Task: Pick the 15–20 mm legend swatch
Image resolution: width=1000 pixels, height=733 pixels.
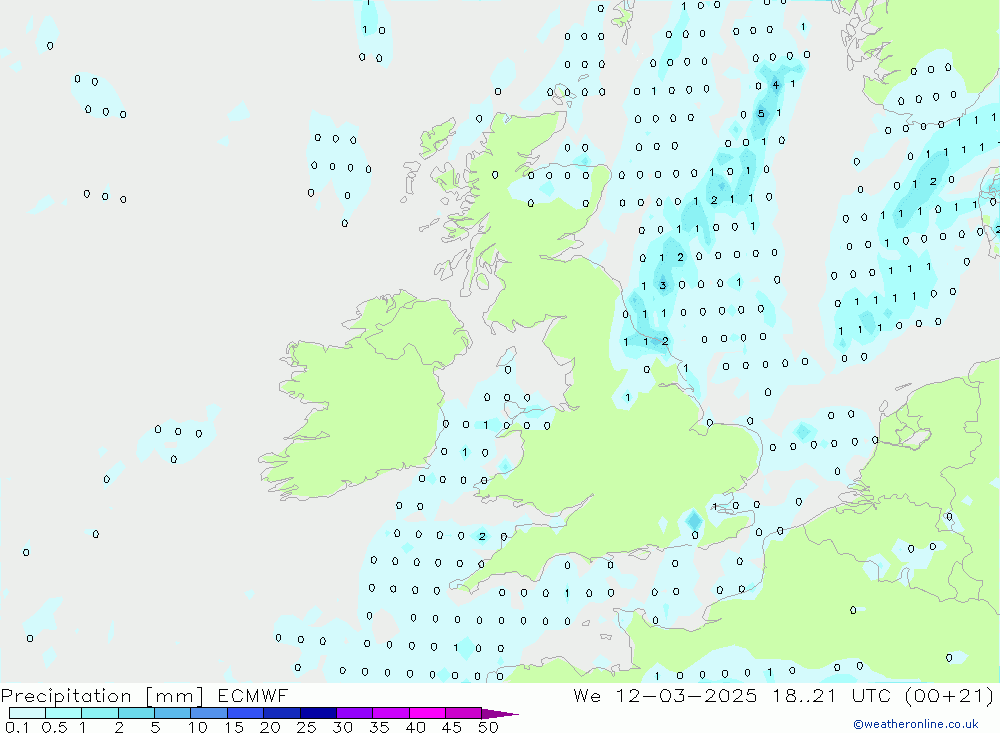Action: coord(246,713)
